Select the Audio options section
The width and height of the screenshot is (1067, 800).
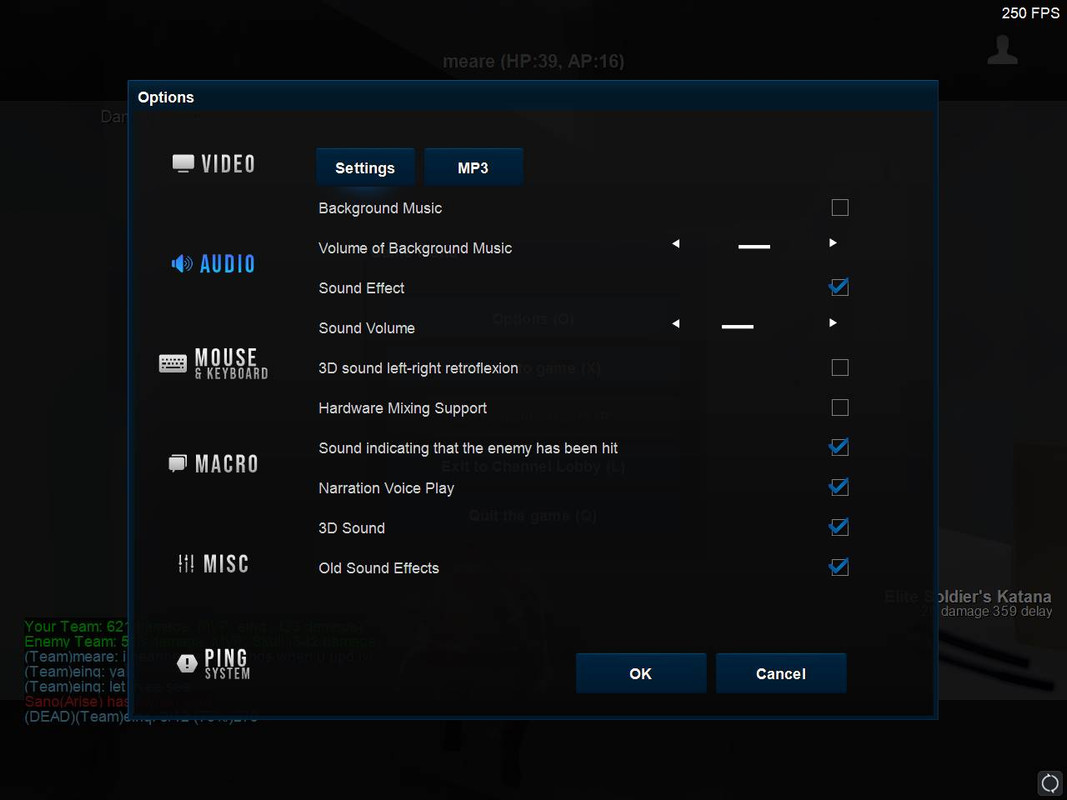214,264
